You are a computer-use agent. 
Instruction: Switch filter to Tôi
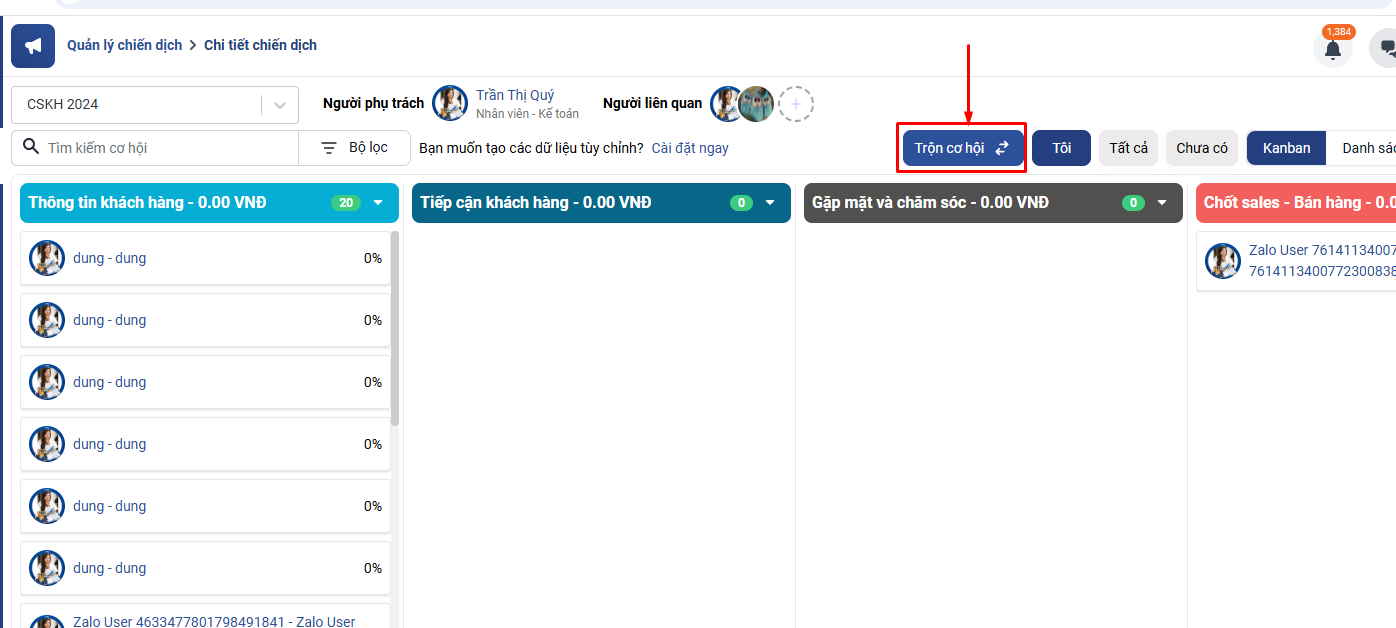pos(1061,148)
